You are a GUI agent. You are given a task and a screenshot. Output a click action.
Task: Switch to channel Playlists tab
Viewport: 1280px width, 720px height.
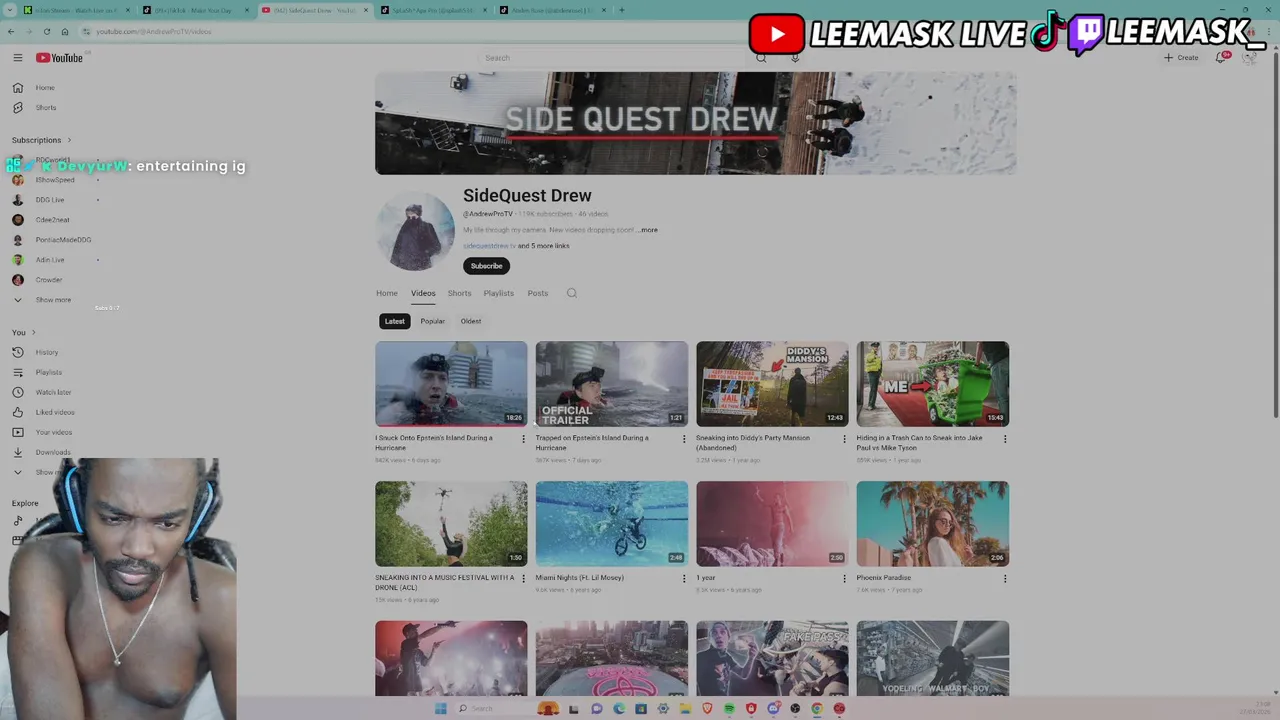pyautogui.click(x=498, y=293)
